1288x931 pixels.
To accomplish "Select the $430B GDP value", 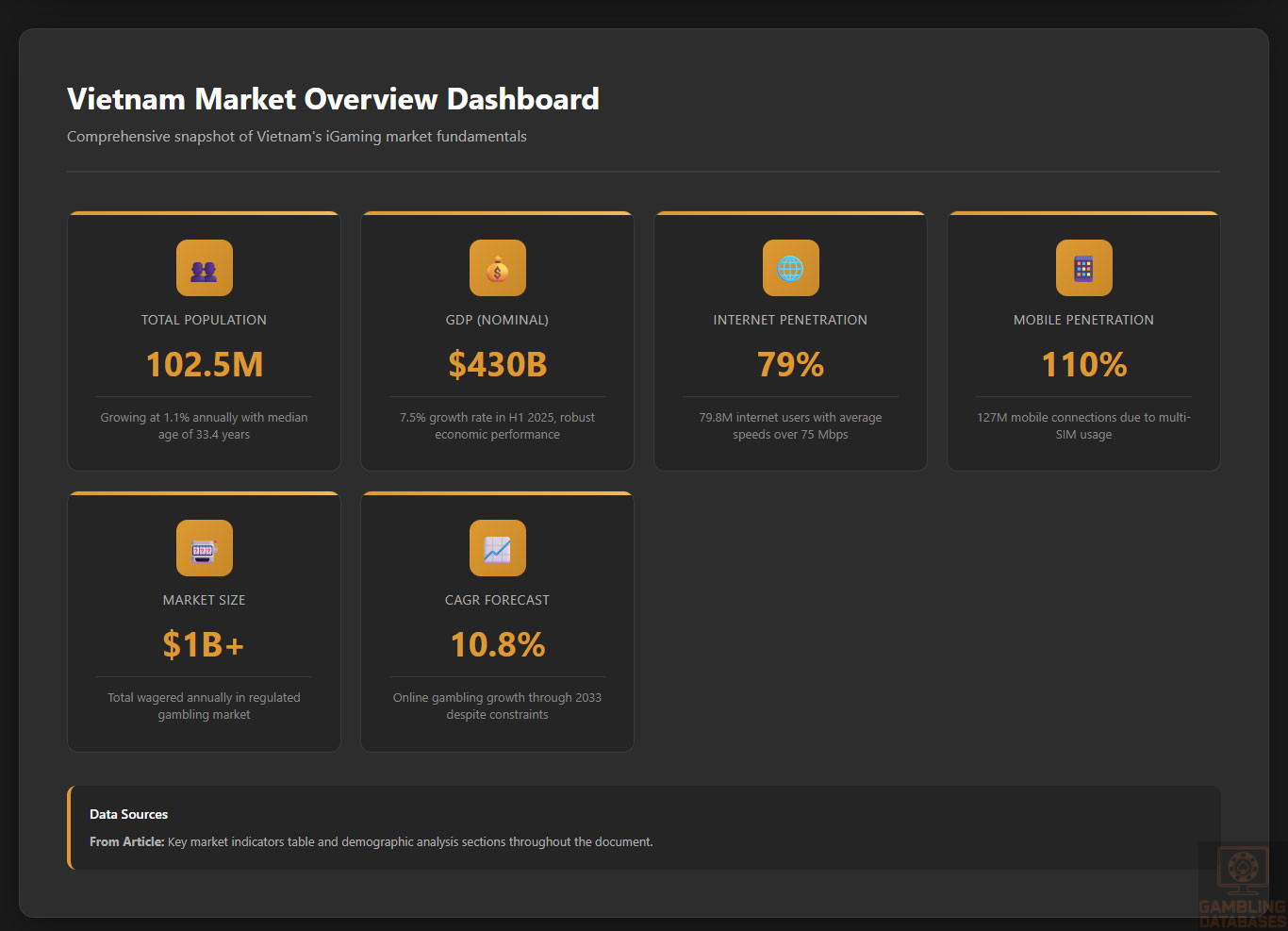I will pyautogui.click(x=497, y=365).
